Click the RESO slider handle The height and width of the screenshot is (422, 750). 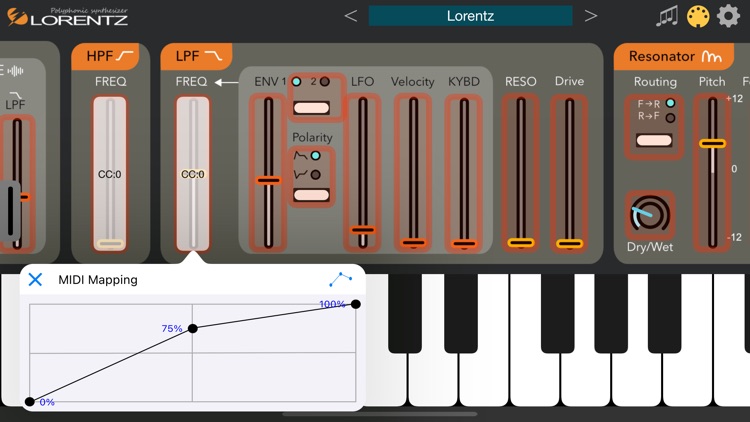pos(521,243)
